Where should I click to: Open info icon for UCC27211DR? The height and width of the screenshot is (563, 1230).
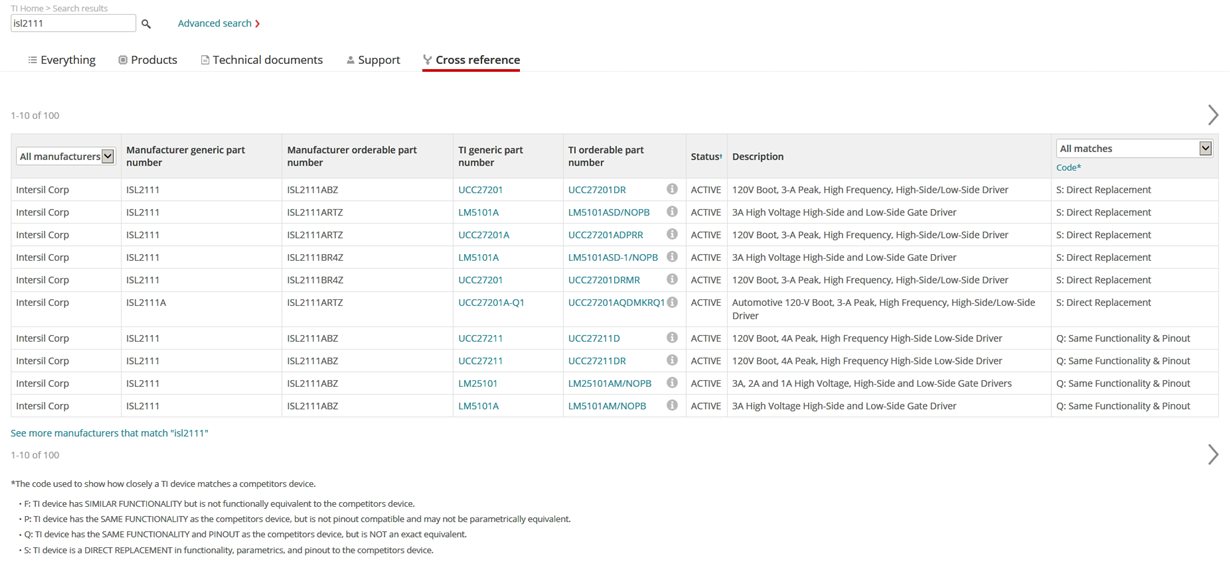tap(672, 361)
